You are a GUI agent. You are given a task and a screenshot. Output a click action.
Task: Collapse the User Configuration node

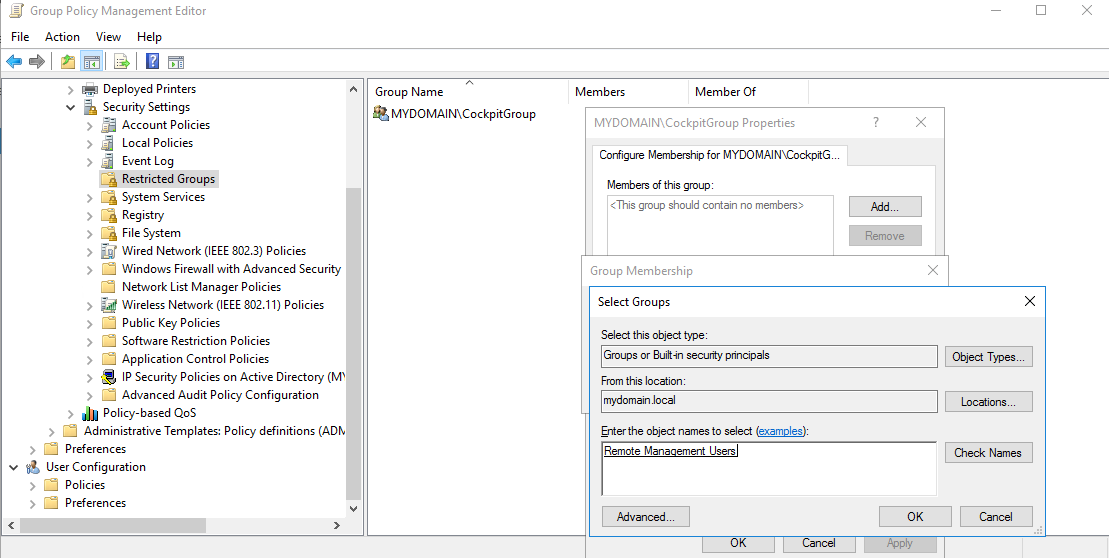(13, 467)
